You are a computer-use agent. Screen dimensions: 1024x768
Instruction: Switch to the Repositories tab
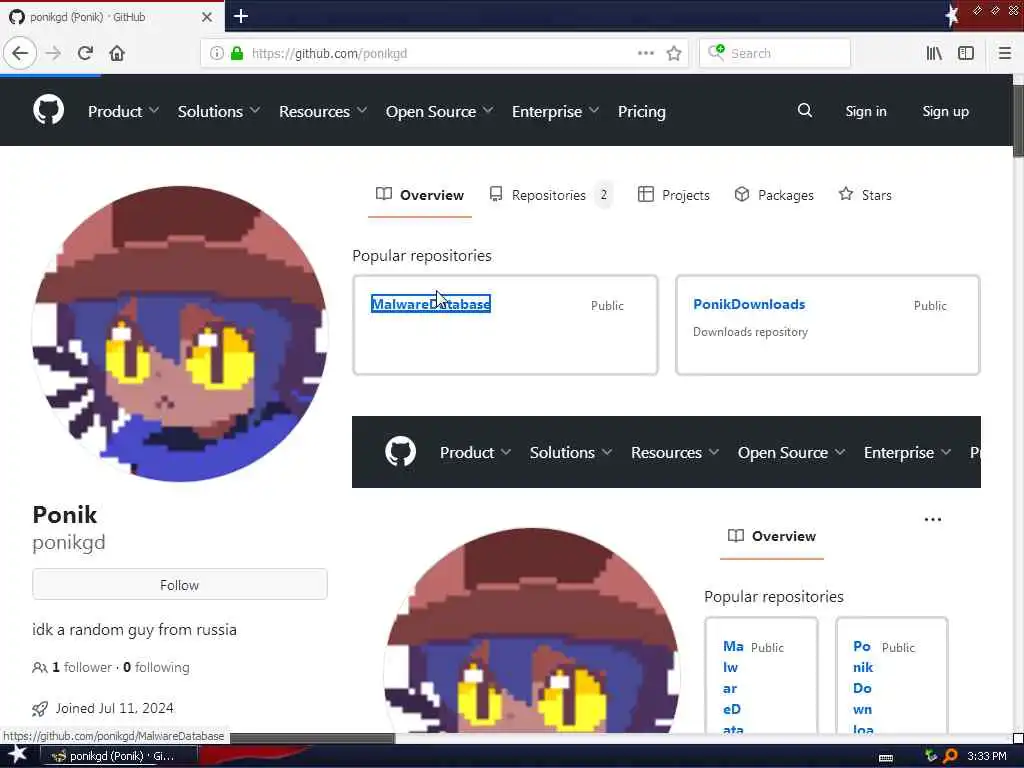551,195
